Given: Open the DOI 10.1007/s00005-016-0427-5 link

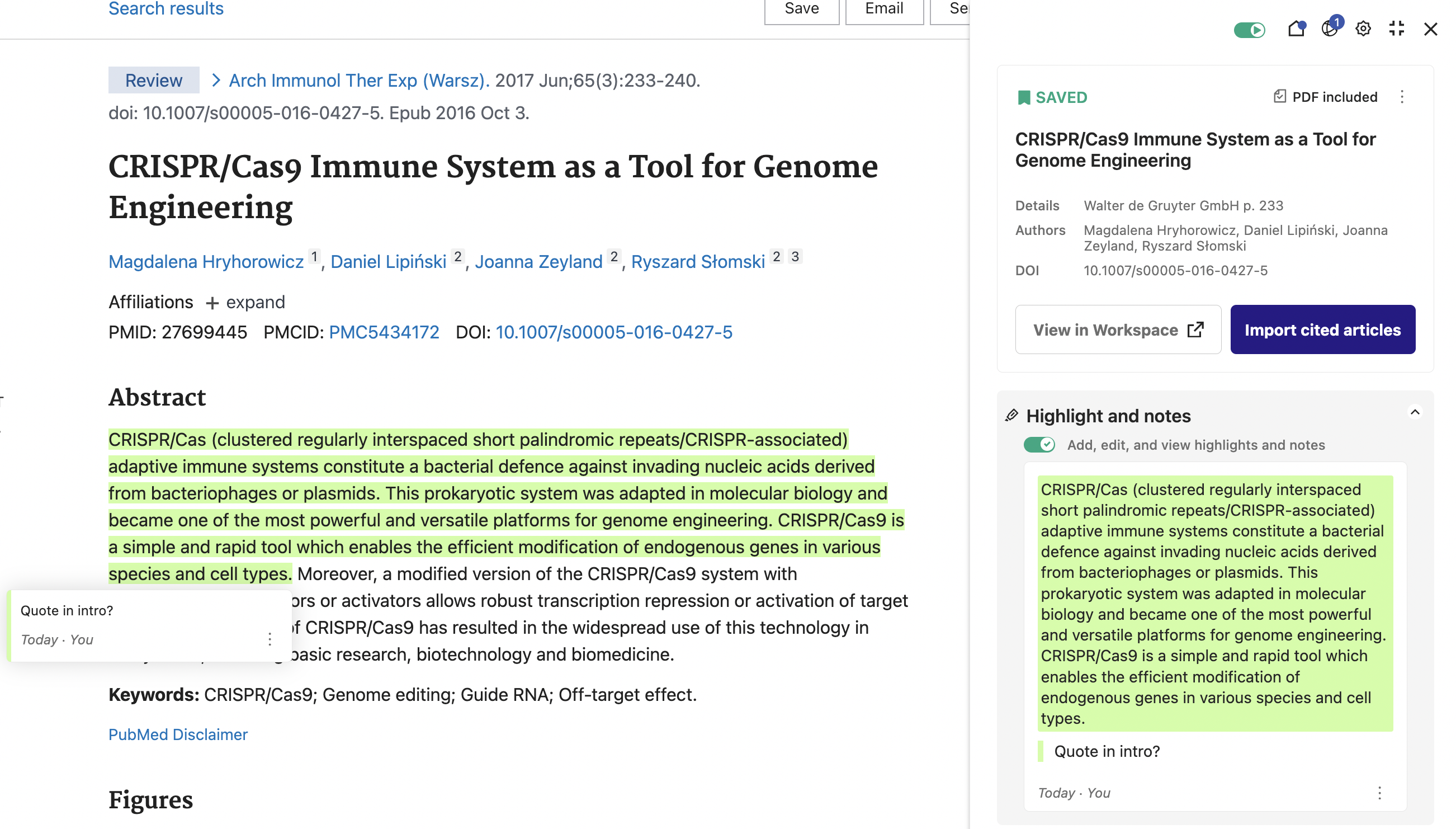Looking at the screenshot, I should [x=614, y=332].
